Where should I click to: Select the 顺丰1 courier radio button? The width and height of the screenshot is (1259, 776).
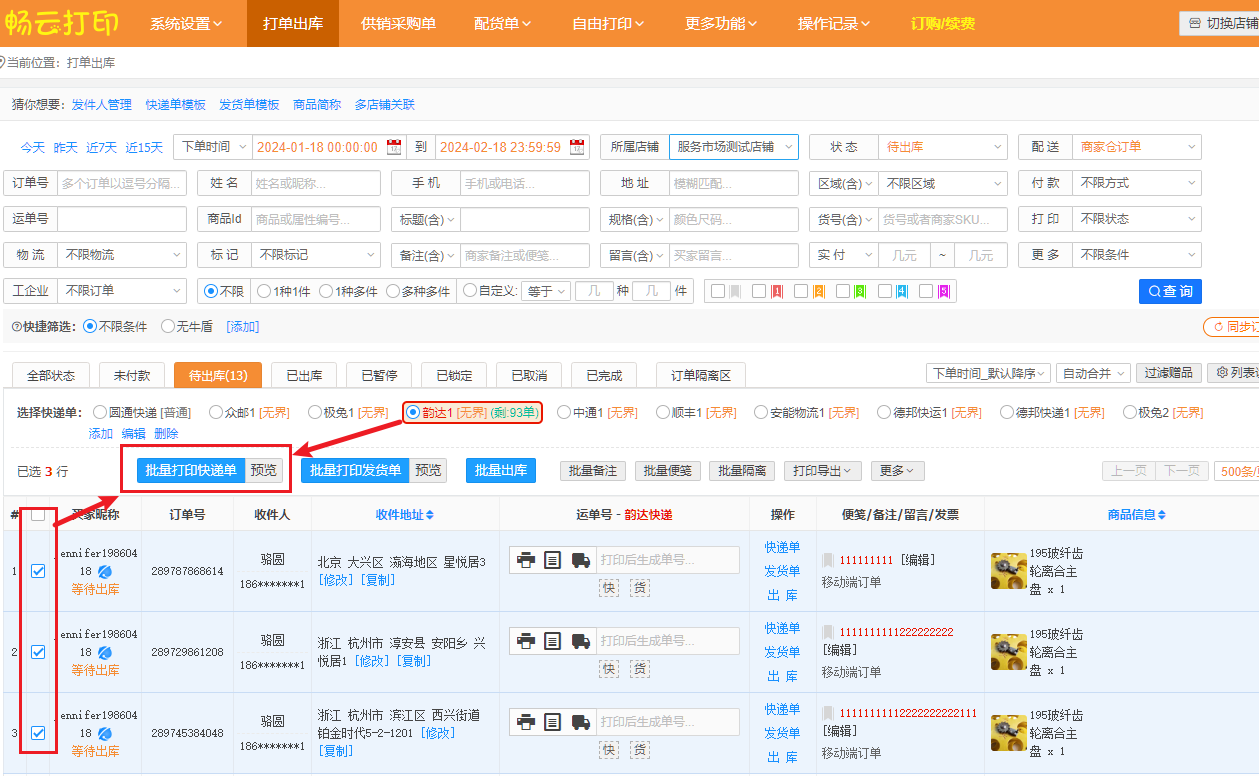(x=662, y=412)
